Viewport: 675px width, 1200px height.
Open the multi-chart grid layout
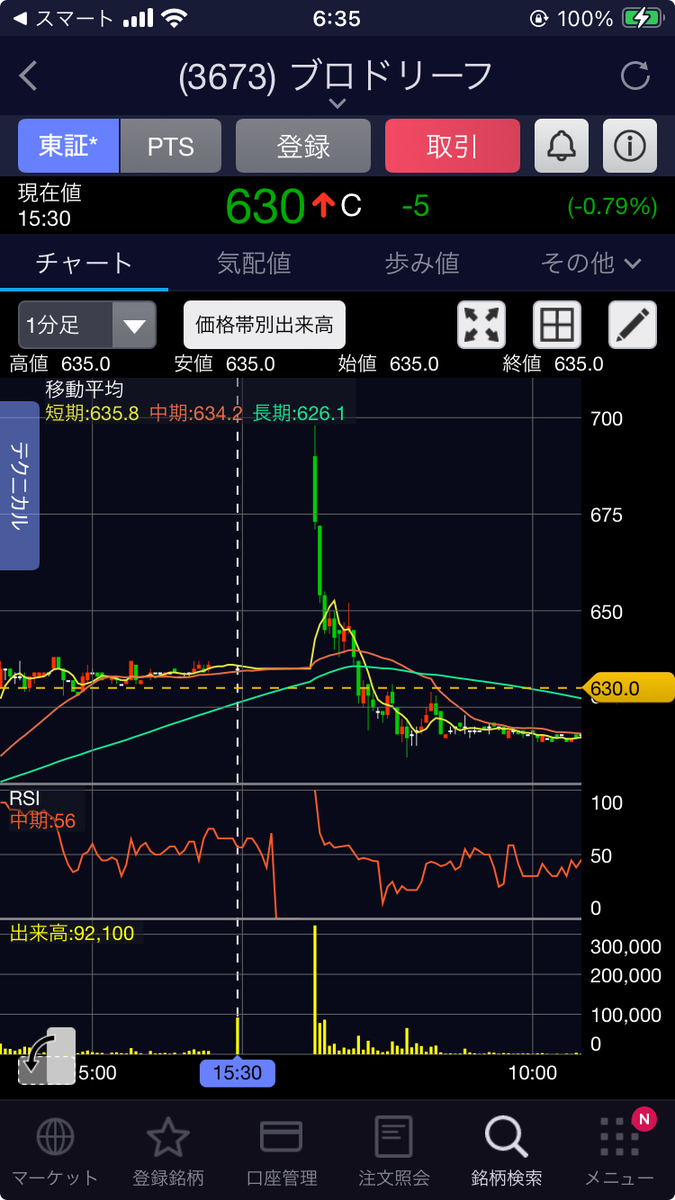point(557,325)
